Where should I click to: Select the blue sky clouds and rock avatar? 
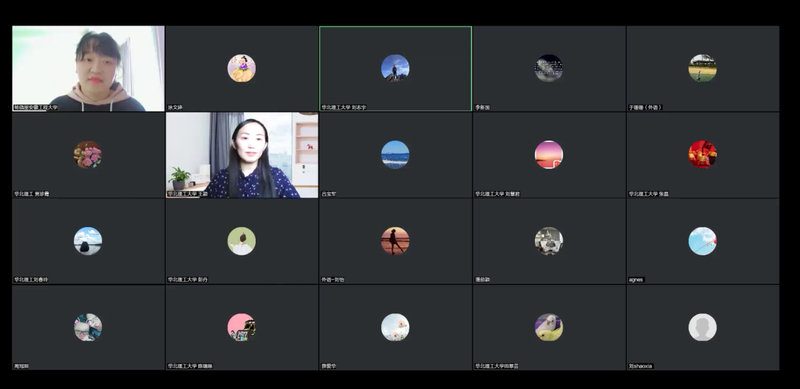tap(88, 241)
